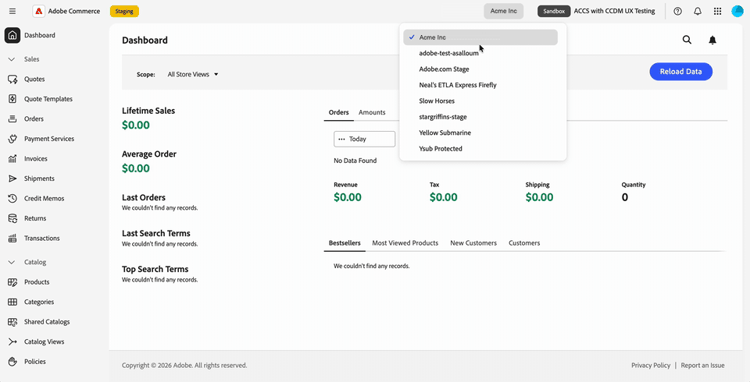This screenshot has width=750, height=382.
Task: Click the Dashboard home icon in sidebar
Action: pos(12,35)
